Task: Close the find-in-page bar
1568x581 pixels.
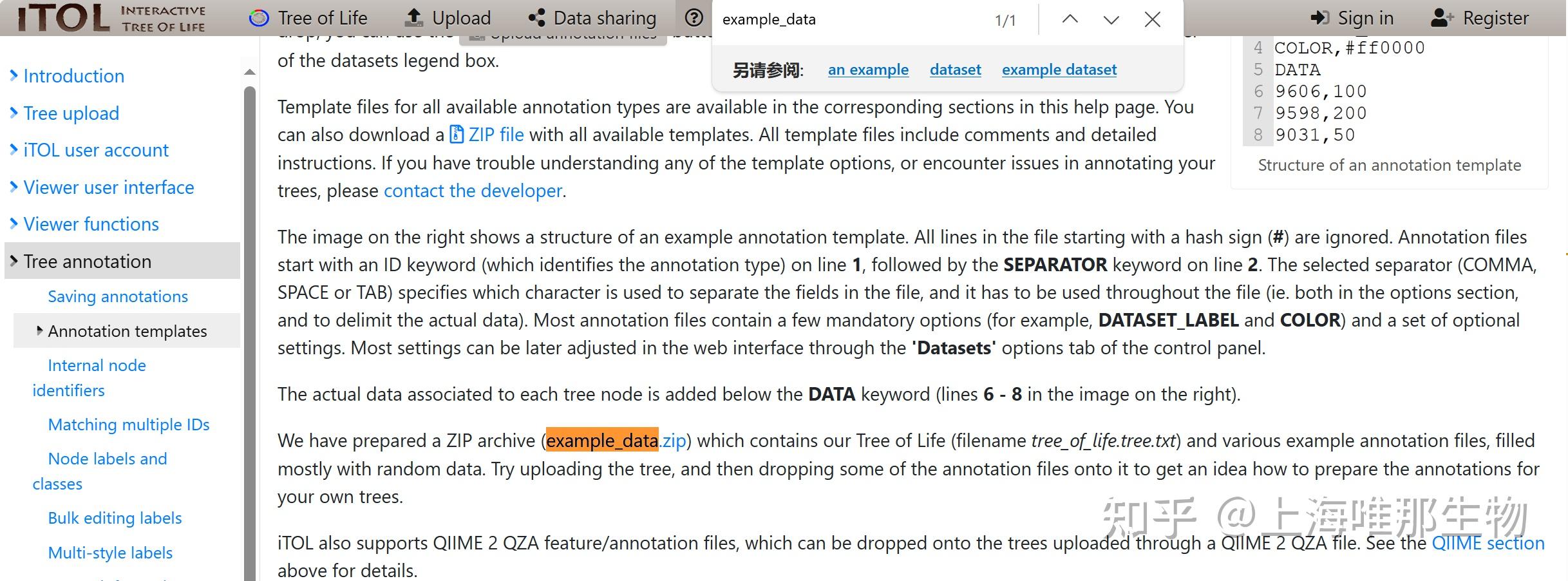Action: point(1152,19)
